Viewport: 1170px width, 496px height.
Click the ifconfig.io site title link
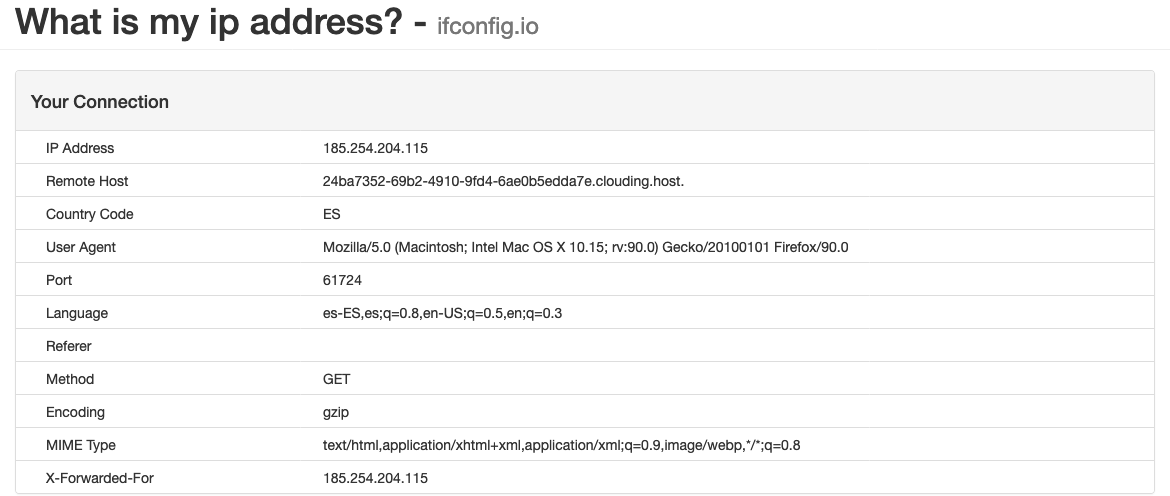[x=487, y=26]
